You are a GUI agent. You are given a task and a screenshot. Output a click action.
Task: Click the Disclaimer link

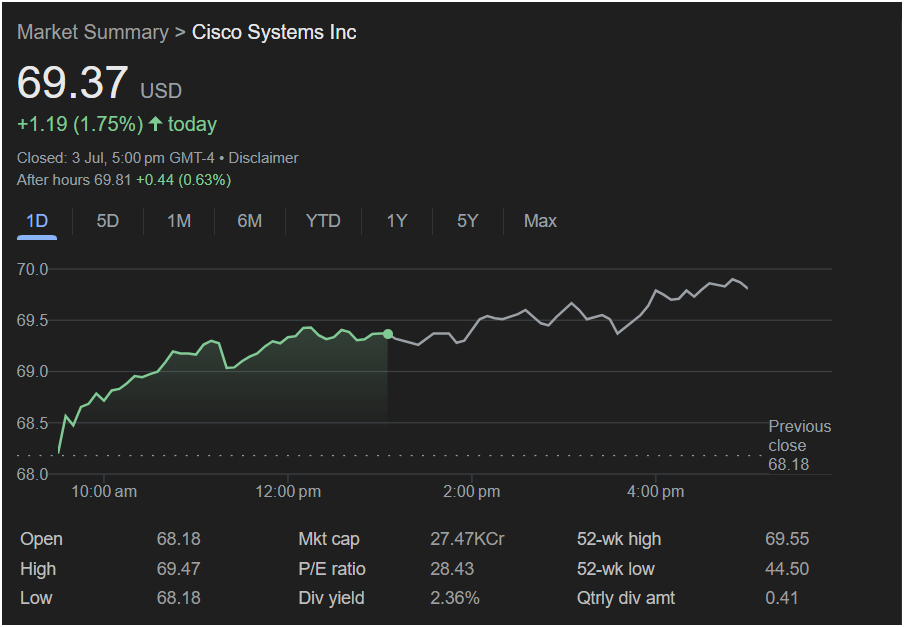click(263, 158)
